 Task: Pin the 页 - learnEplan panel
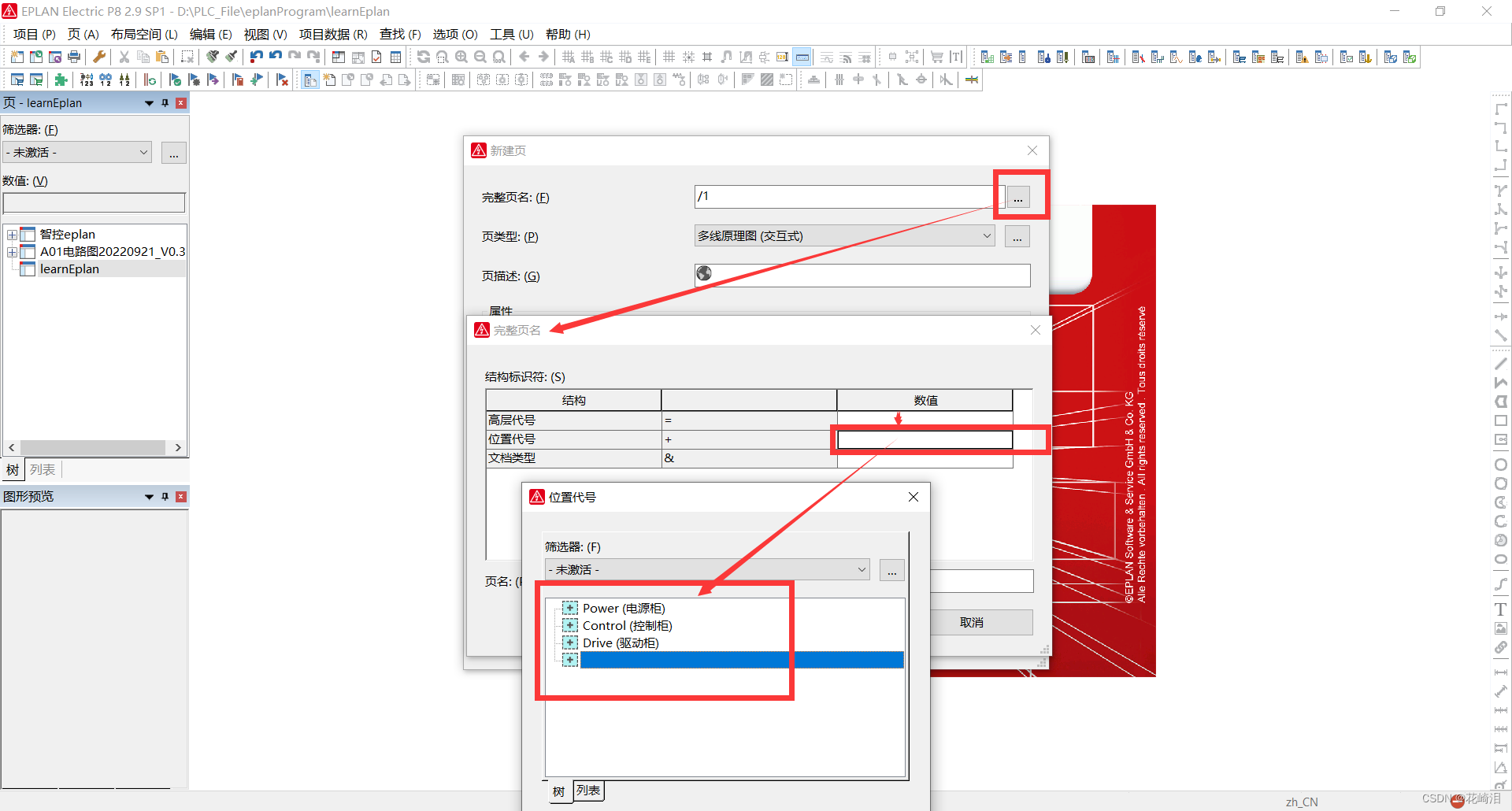[165, 103]
